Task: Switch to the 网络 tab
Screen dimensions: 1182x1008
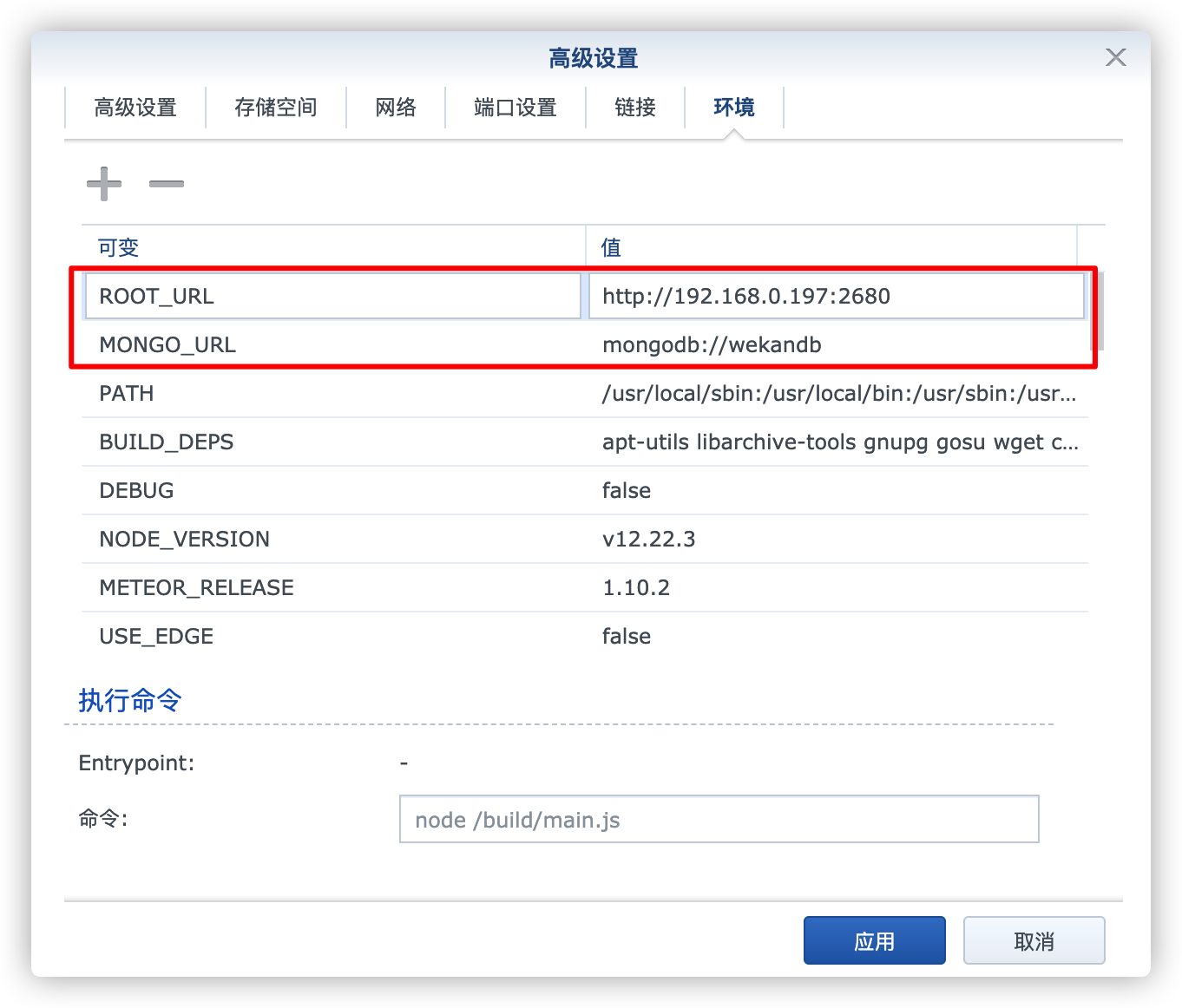Action: tap(396, 108)
